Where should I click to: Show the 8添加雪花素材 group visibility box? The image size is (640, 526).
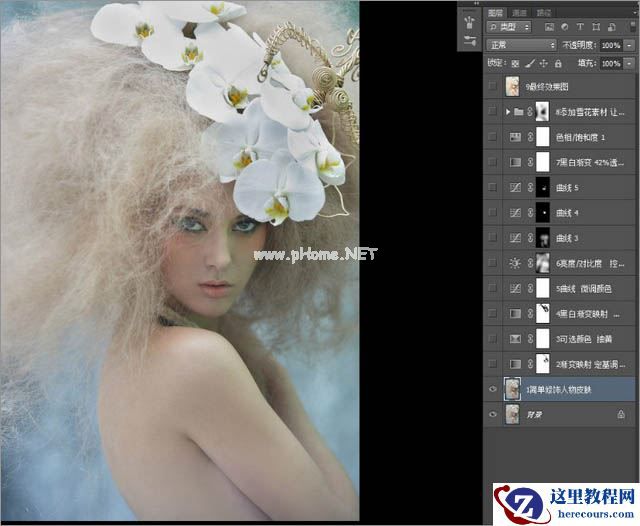coord(493,111)
